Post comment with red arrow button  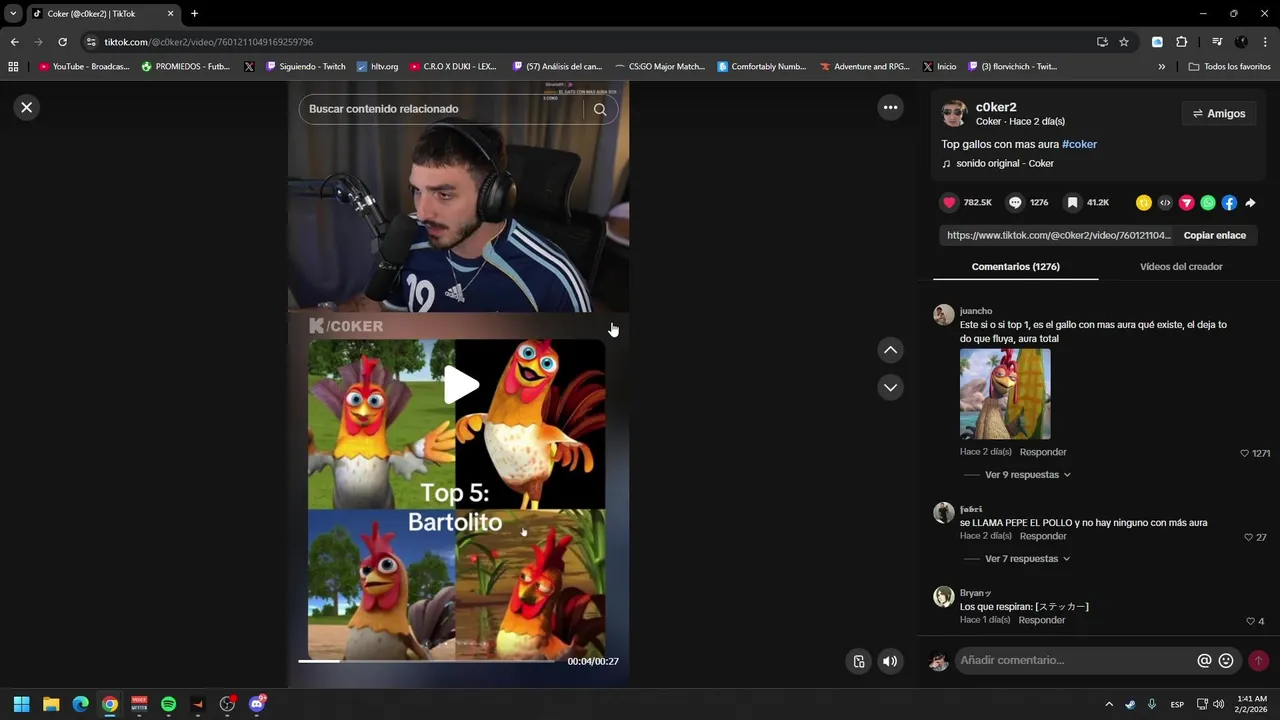[1258, 661]
